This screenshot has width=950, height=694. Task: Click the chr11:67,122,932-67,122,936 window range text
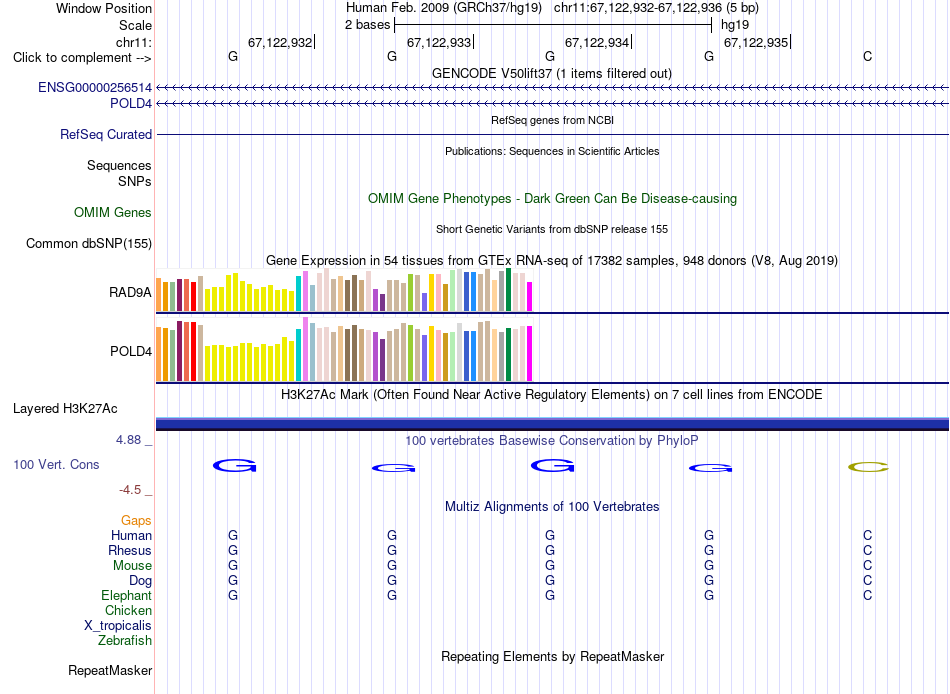656,8
